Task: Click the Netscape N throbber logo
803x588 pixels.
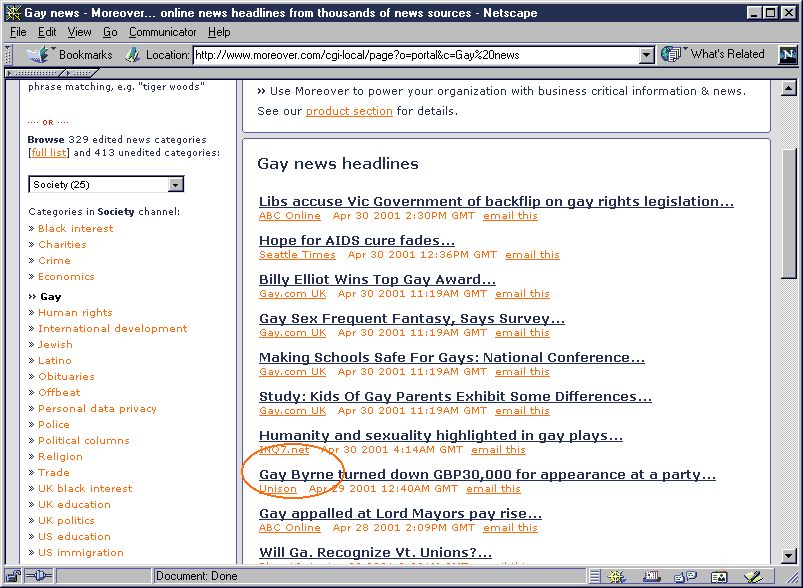Action: (788, 54)
